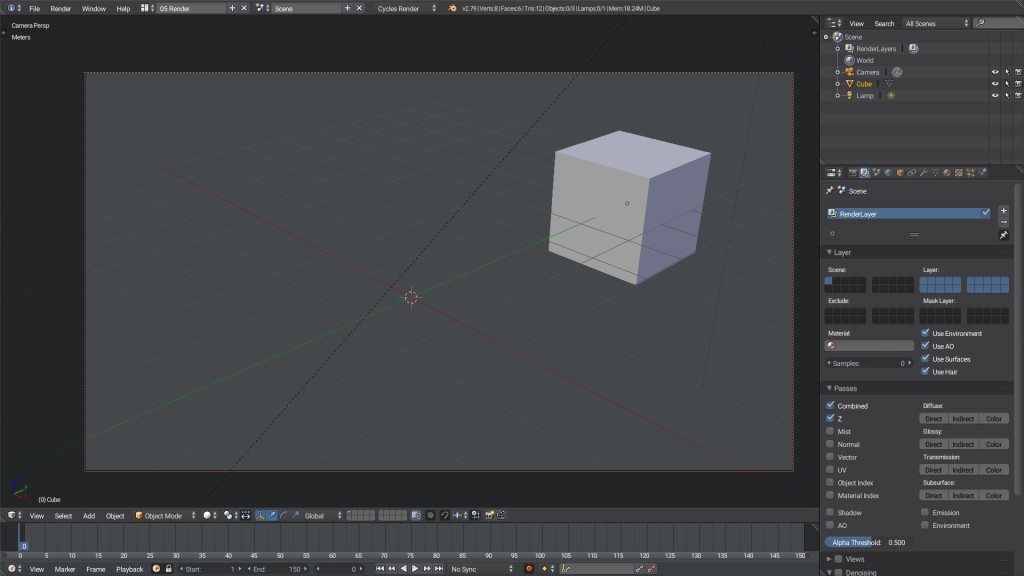Expand the Cube entry in the outliner
Viewport: 1024px width, 576px height.
pos(836,83)
